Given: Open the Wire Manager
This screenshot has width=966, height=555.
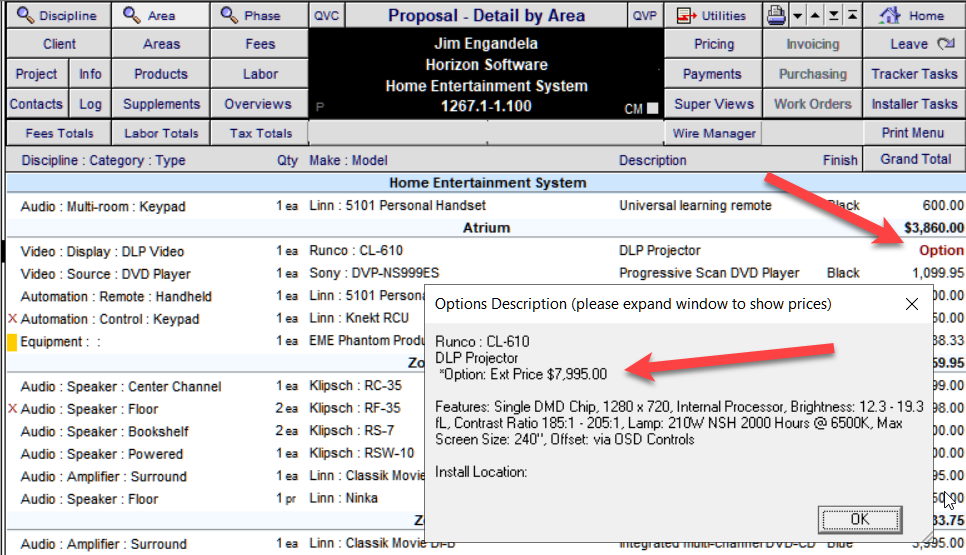Looking at the screenshot, I should pyautogui.click(x=713, y=133).
